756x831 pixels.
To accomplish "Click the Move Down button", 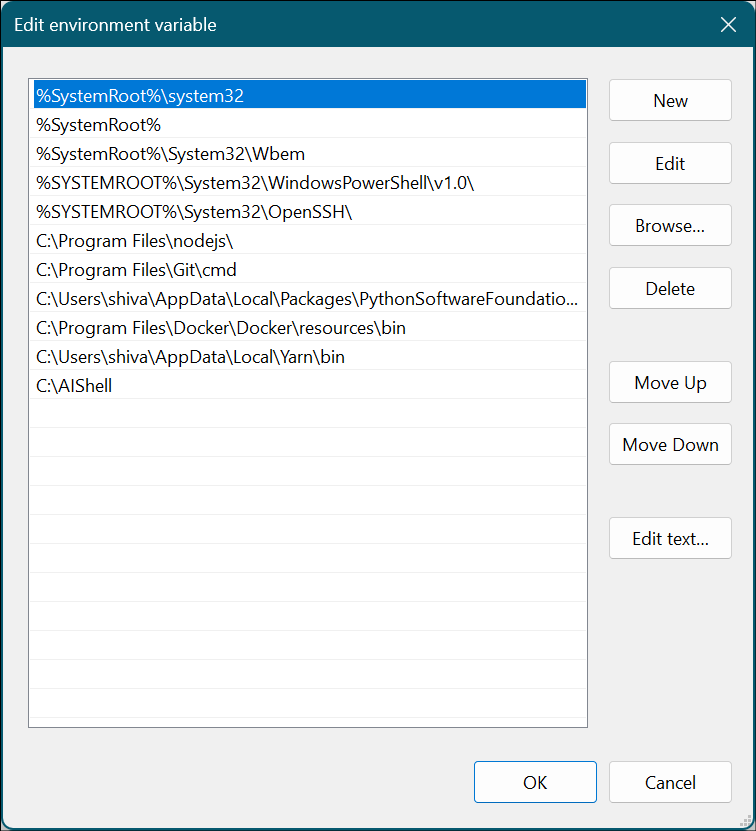I will [x=670, y=445].
